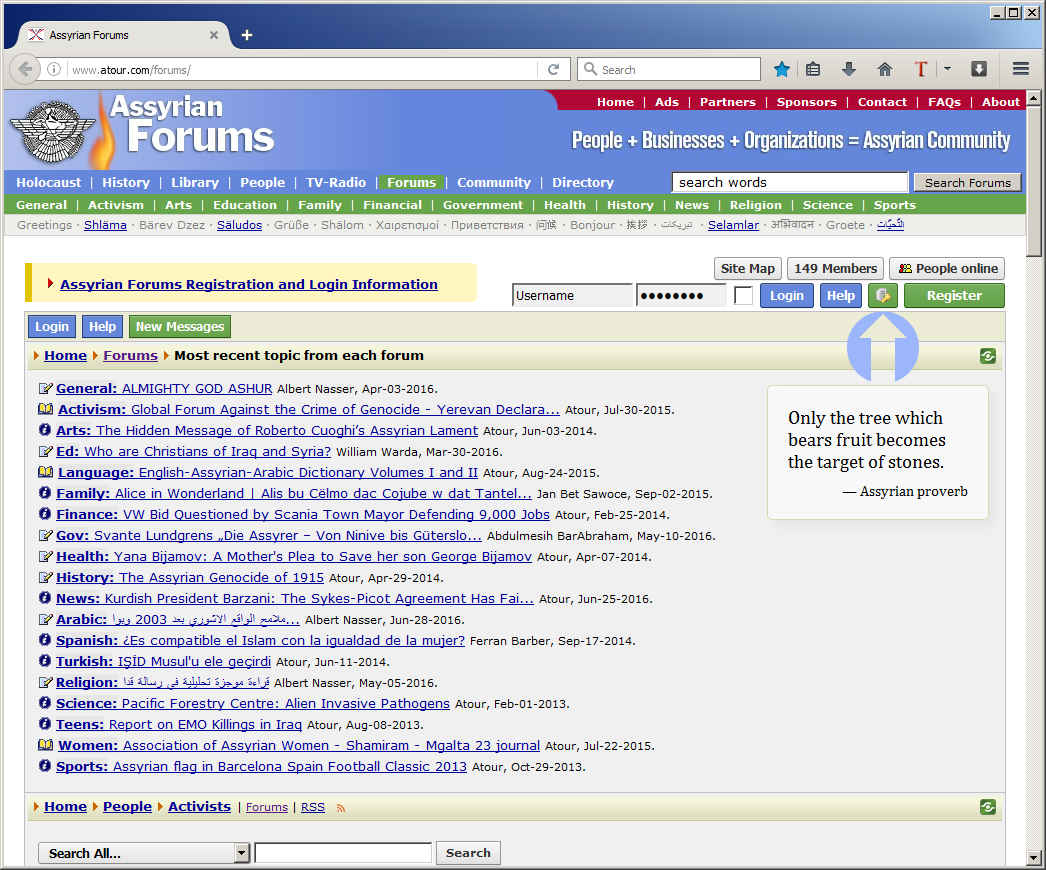1046x870 pixels.
Task: Click the pencil icon beside General topic
Action: [45, 388]
